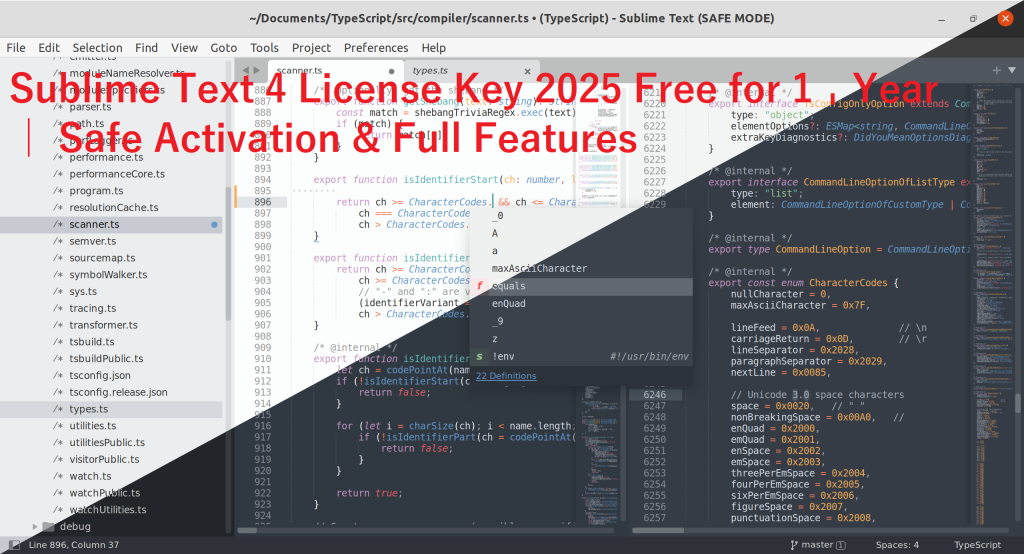Viewport: 1024px width, 554px height.
Task: Click unsaved dot on scanner.ts tab
Action: (391, 71)
